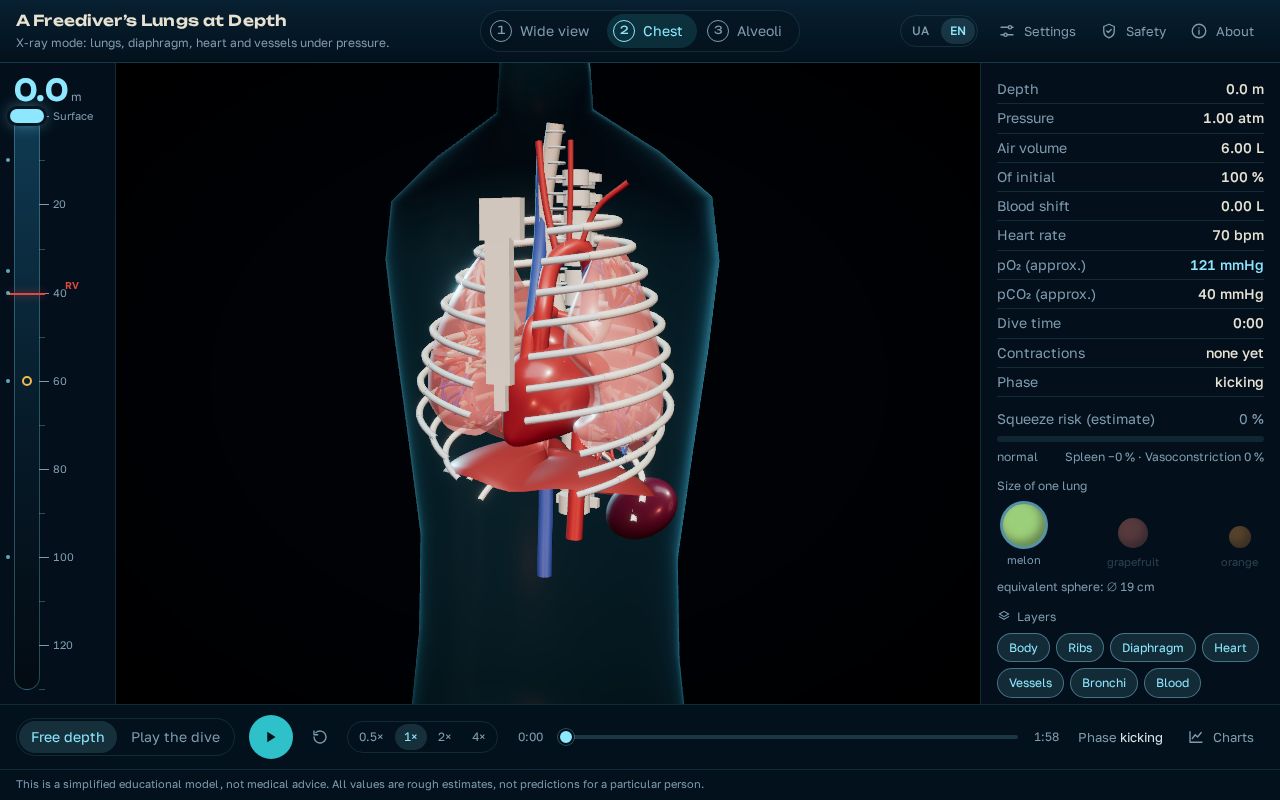This screenshot has width=1280, height=800.
Task: Switch language to UA
Action: click(x=921, y=31)
